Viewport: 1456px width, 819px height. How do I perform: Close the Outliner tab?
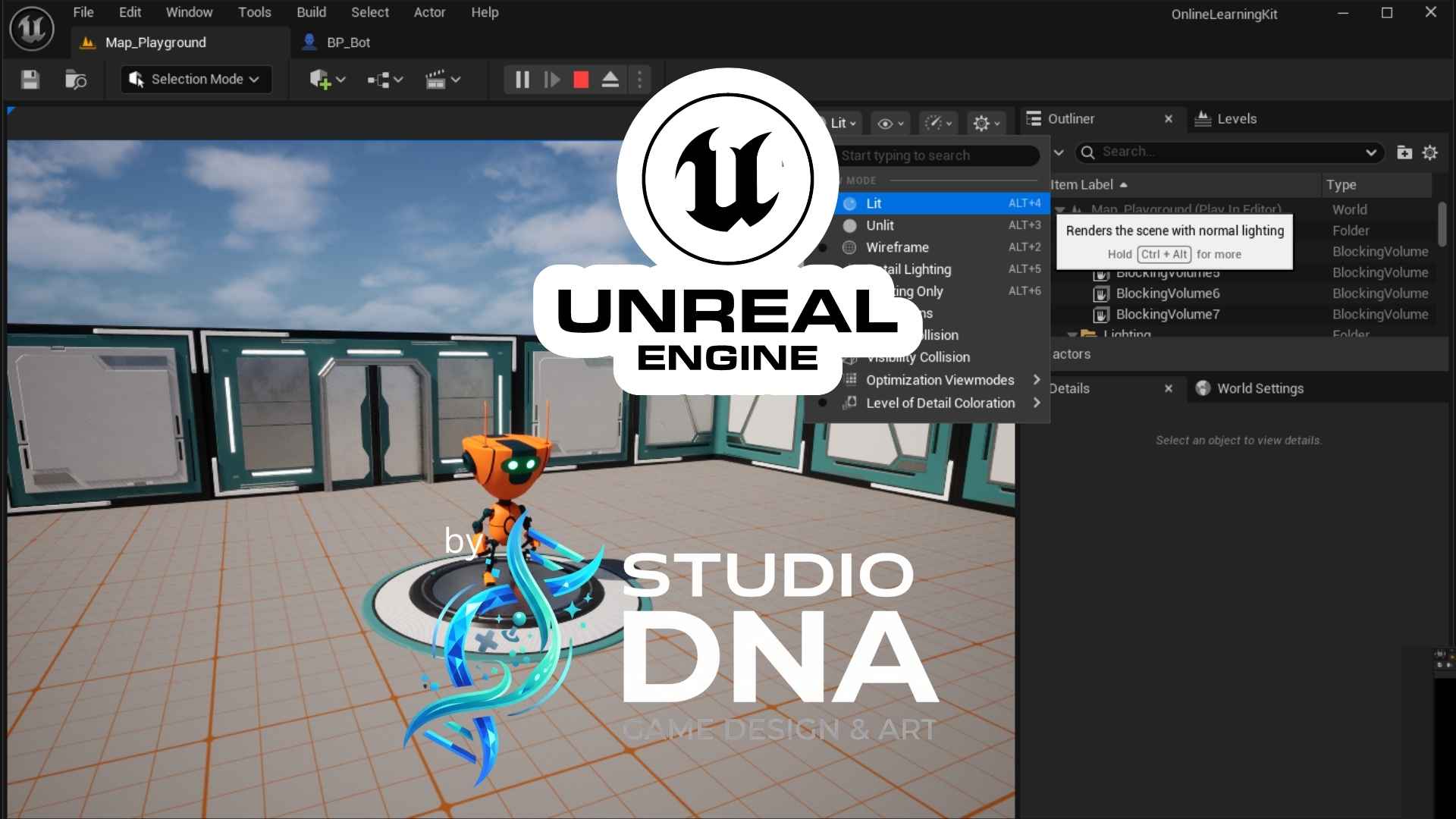click(x=1169, y=119)
